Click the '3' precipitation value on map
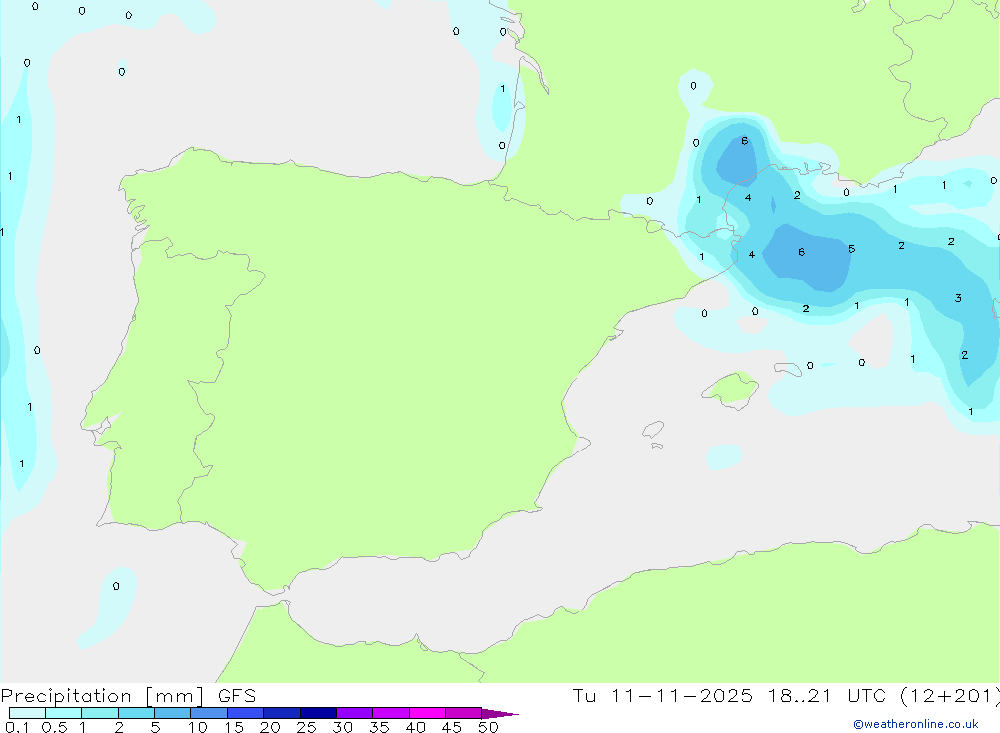 click(x=958, y=298)
